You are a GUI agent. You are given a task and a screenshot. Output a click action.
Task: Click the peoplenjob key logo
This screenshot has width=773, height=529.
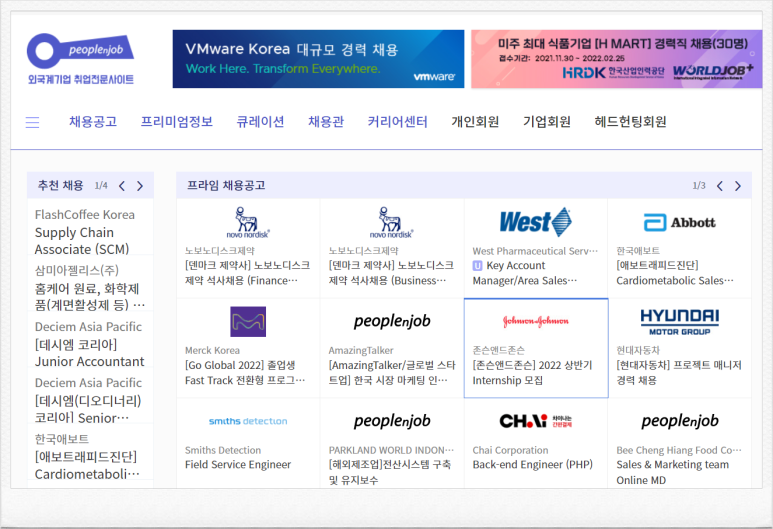click(80, 51)
